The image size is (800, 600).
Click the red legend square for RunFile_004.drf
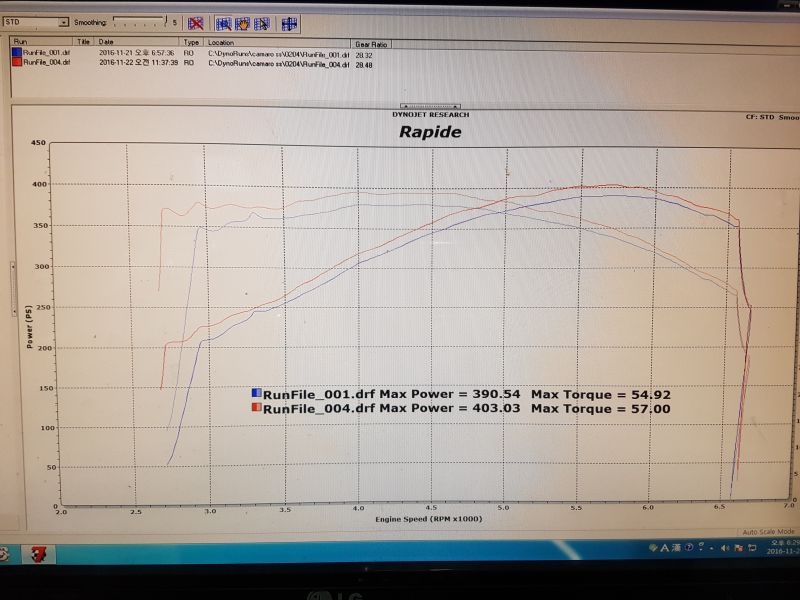[x=257, y=407]
